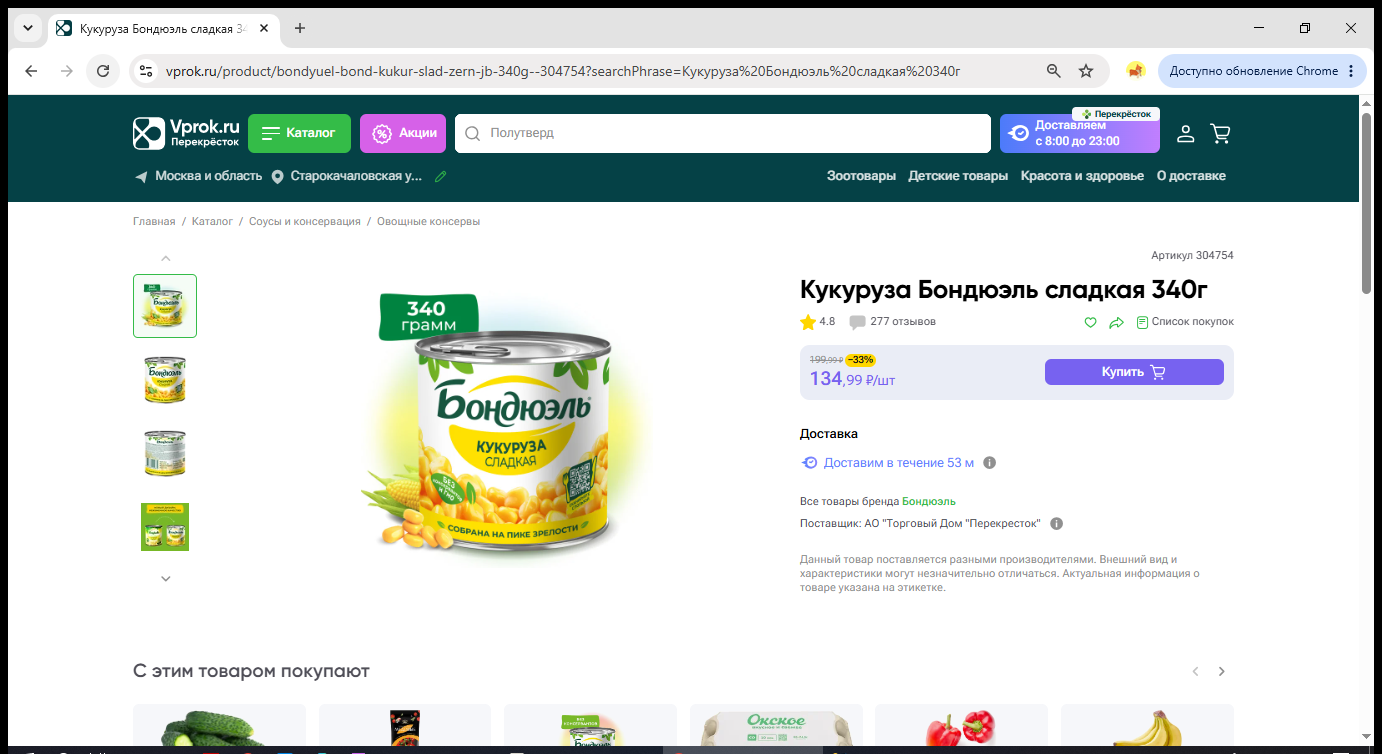The width and height of the screenshot is (1382, 754).
Task: Add product to Список покупок
Action: click(1185, 322)
